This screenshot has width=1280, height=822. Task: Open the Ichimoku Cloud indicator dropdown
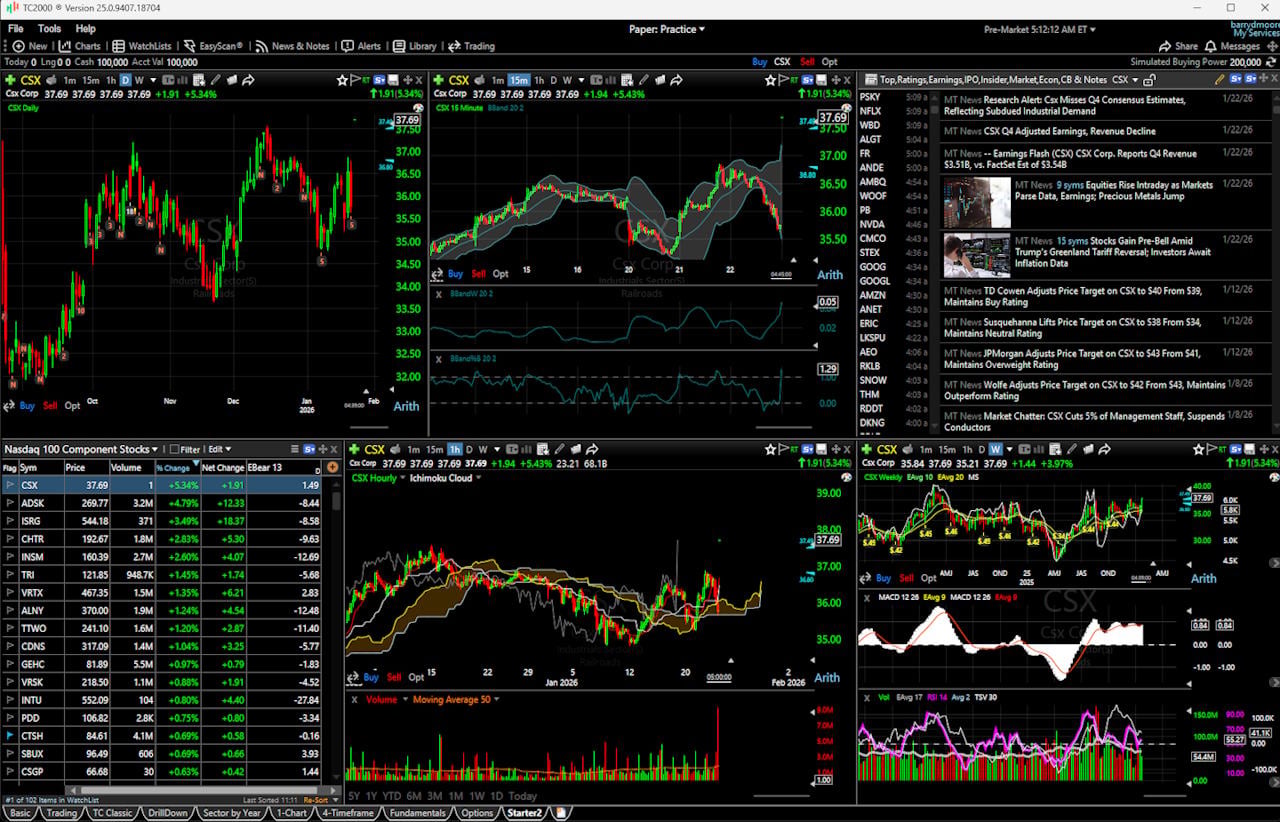tap(446, 478)
